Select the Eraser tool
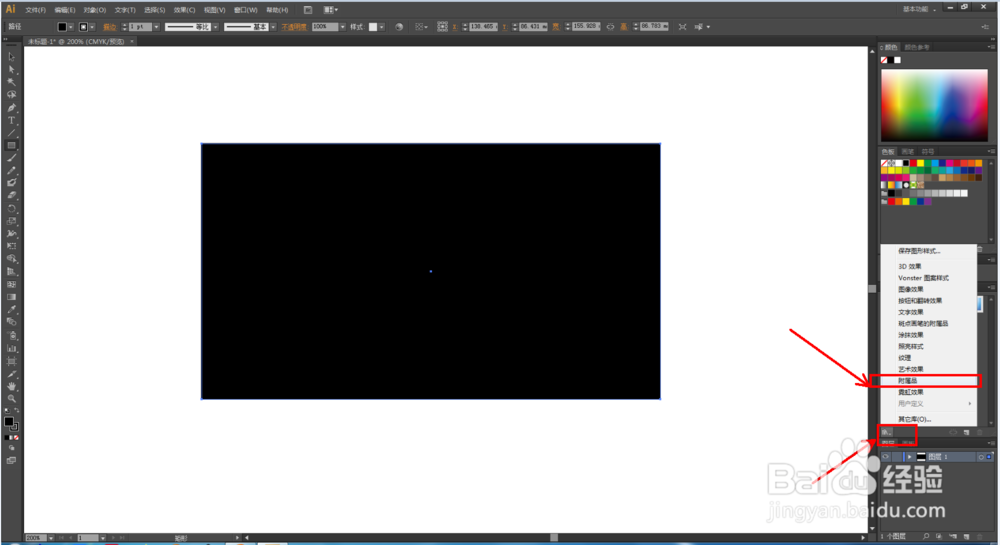Screen dimensions: 1000x545 pyautogui.click(x=11, y=196)
